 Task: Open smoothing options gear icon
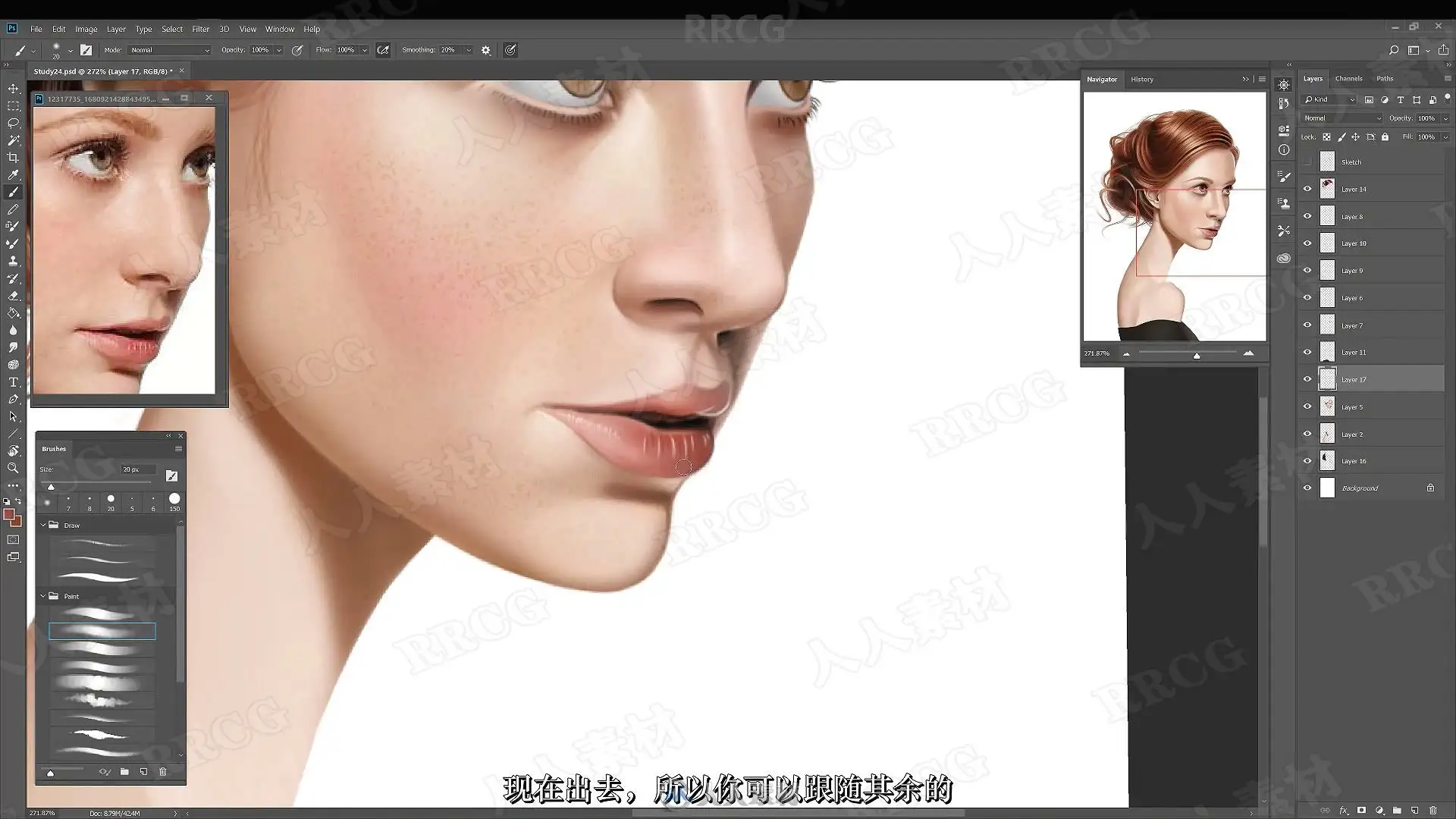coord(486,50)
